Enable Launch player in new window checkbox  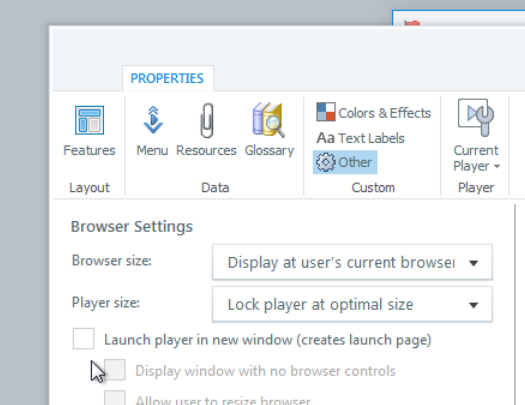click(x=83, y=339)
